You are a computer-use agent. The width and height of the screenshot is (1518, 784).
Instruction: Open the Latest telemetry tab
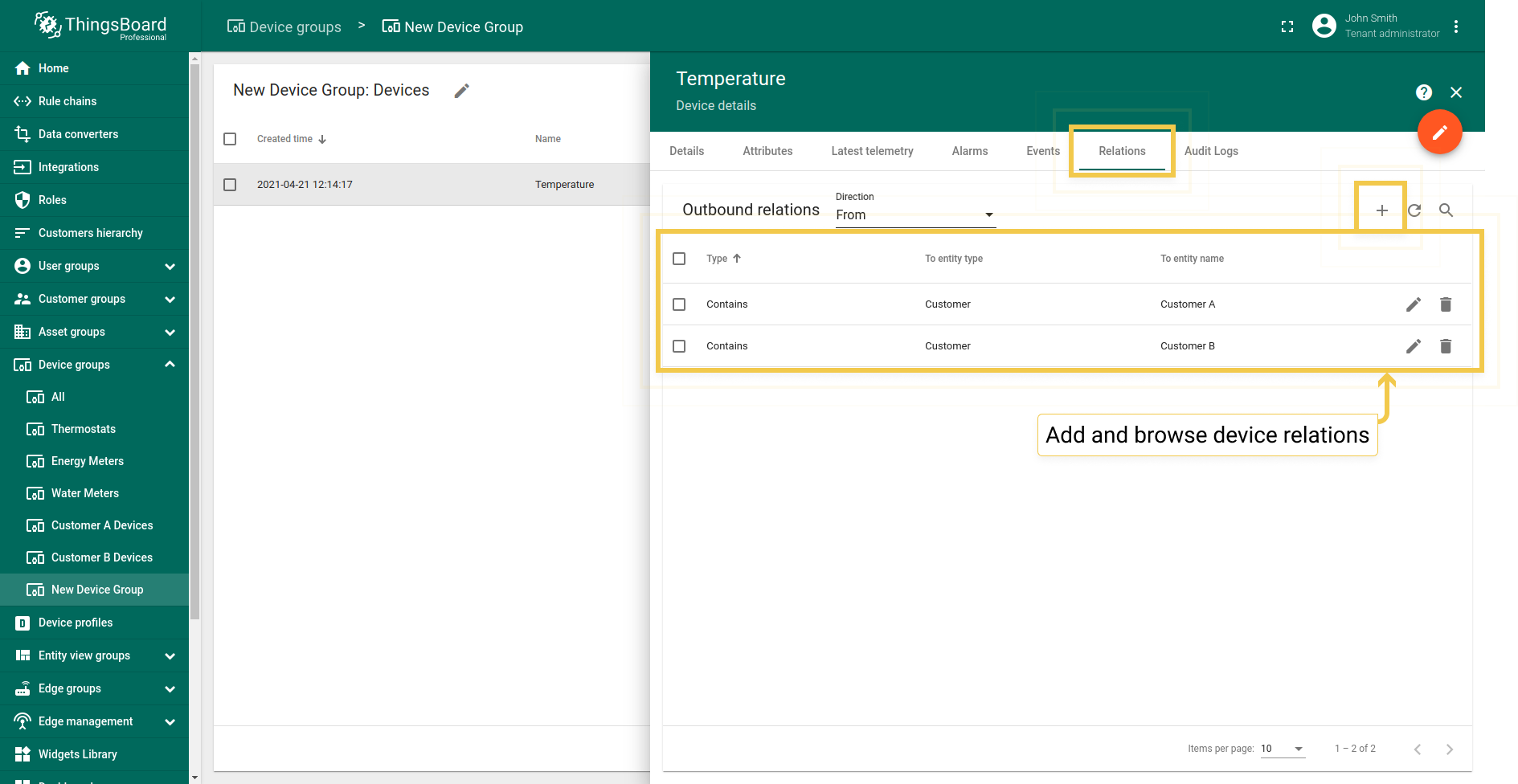point(872,151)
